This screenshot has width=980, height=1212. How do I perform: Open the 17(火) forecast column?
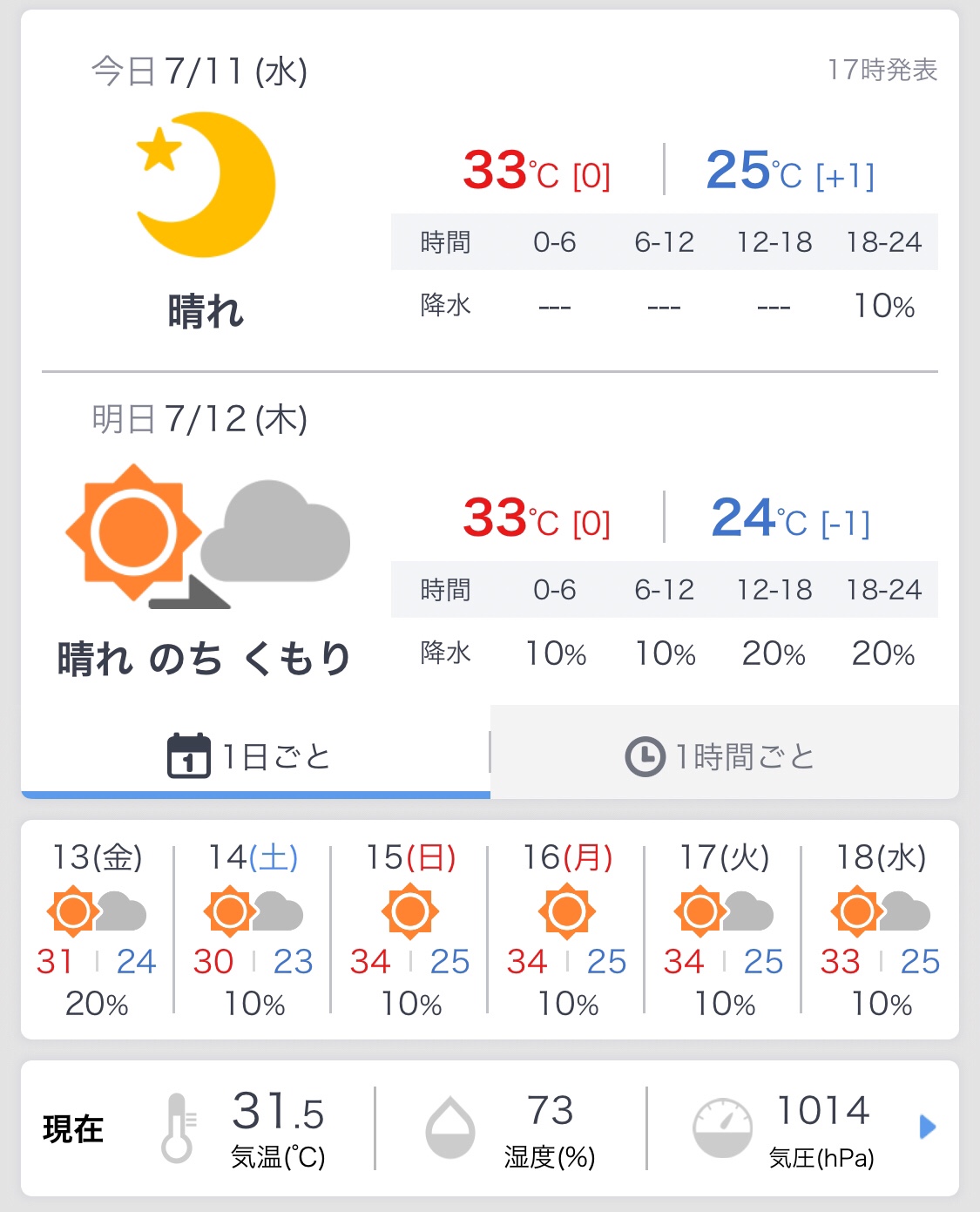[x=723, y=928]
